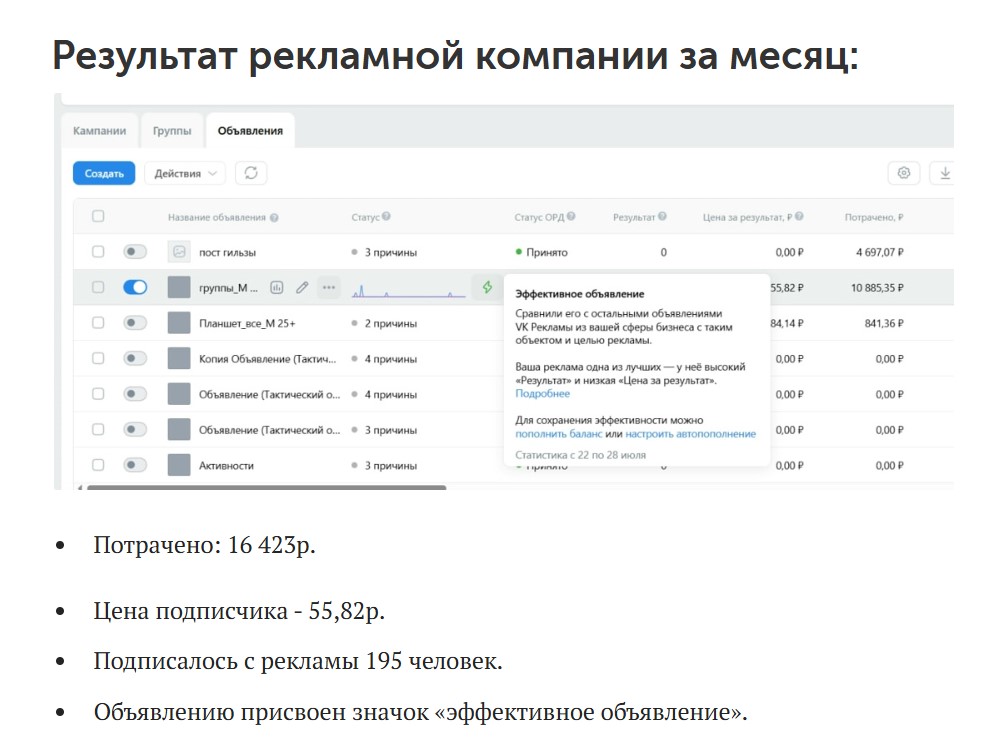Click the horizontal table scrollbar
Image resolution: width=992 pixels, height=751 pixels.
(266, 488)
